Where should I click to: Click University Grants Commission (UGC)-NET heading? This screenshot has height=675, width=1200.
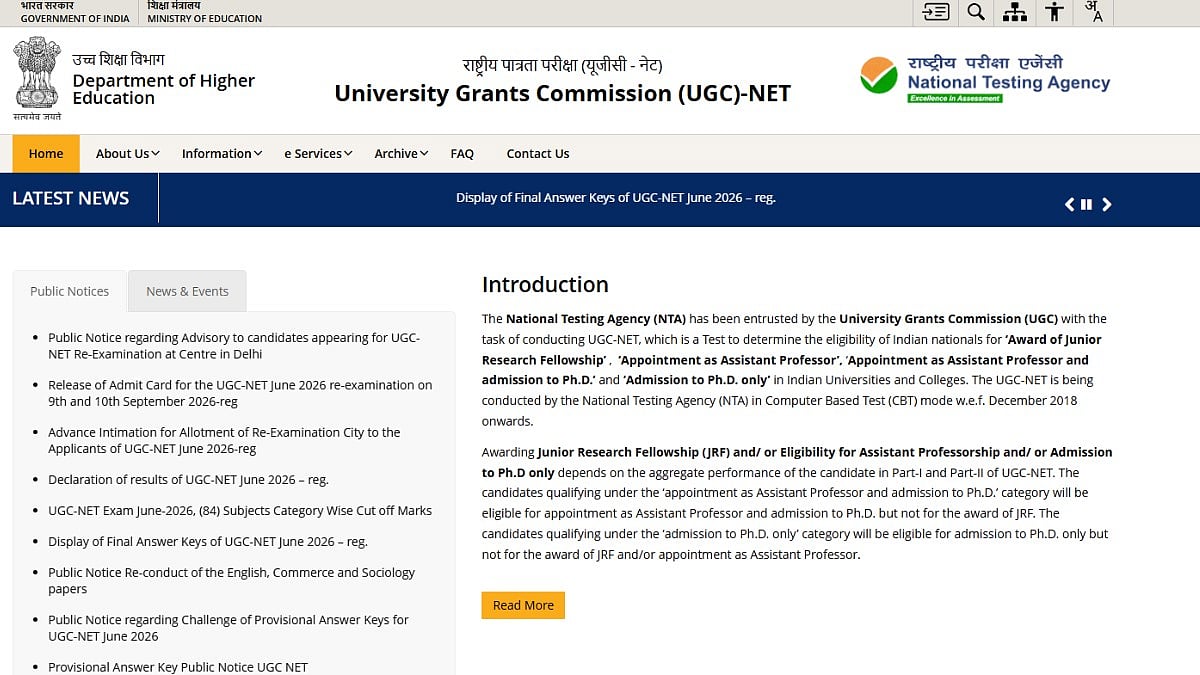click(x=563, y=93)
